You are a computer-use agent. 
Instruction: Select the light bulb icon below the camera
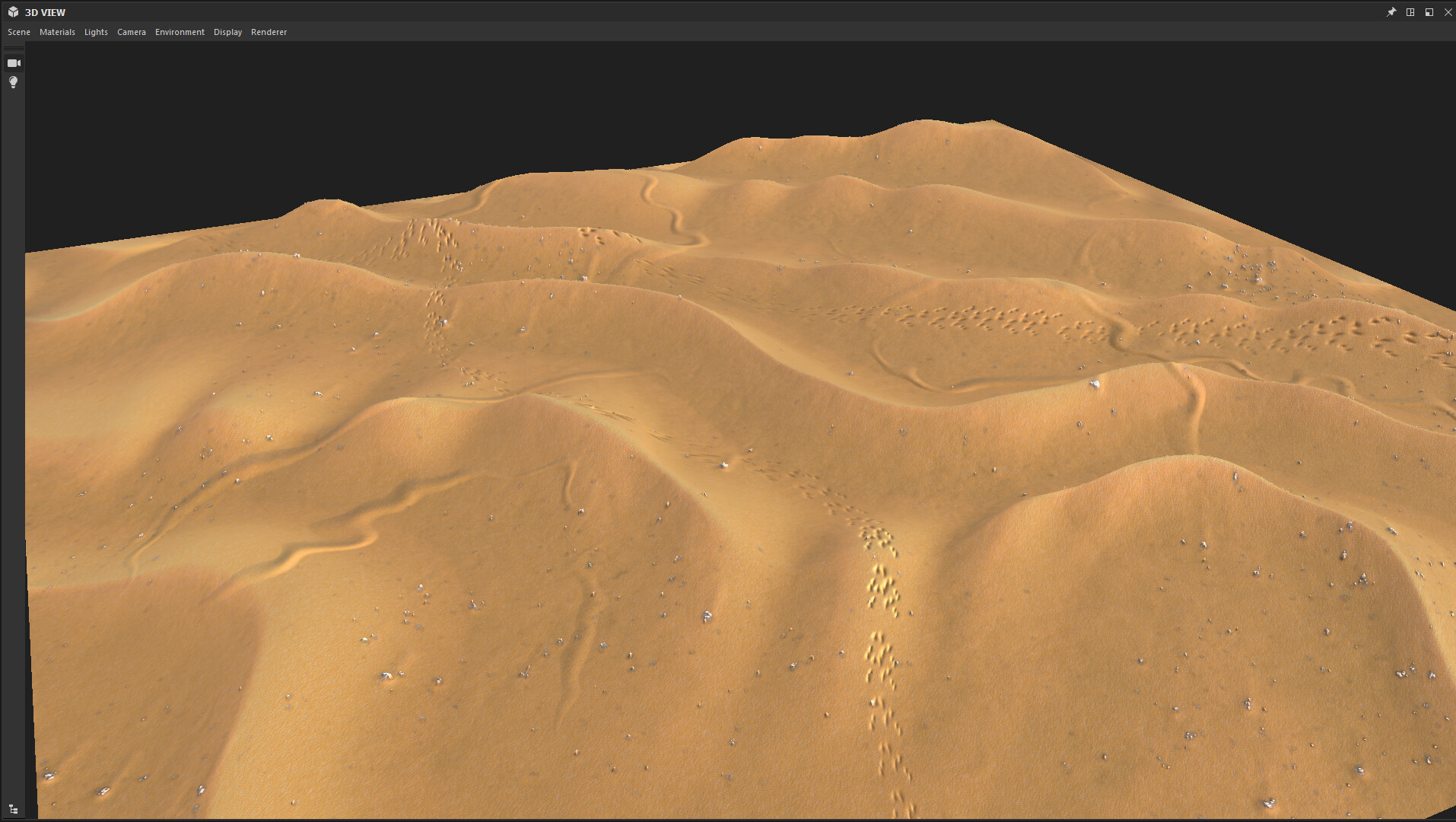coord(13,82)
